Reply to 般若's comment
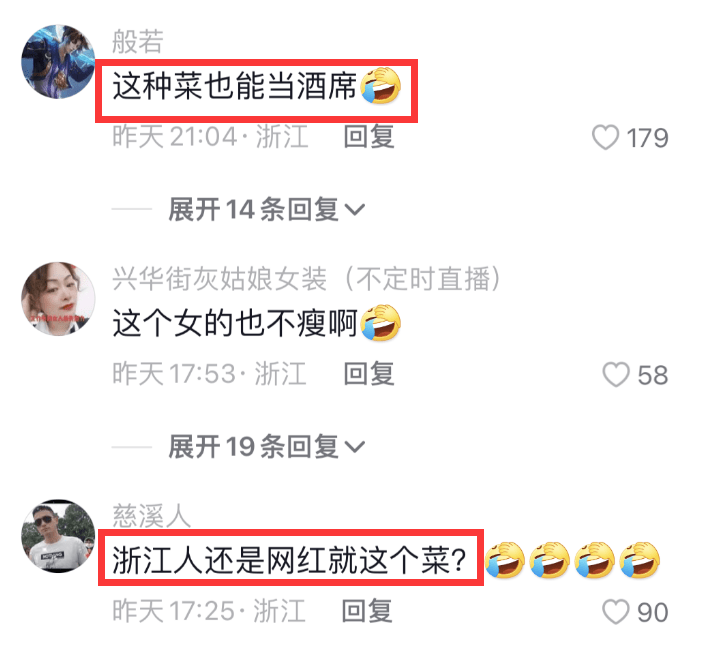 tap(369, 137)
